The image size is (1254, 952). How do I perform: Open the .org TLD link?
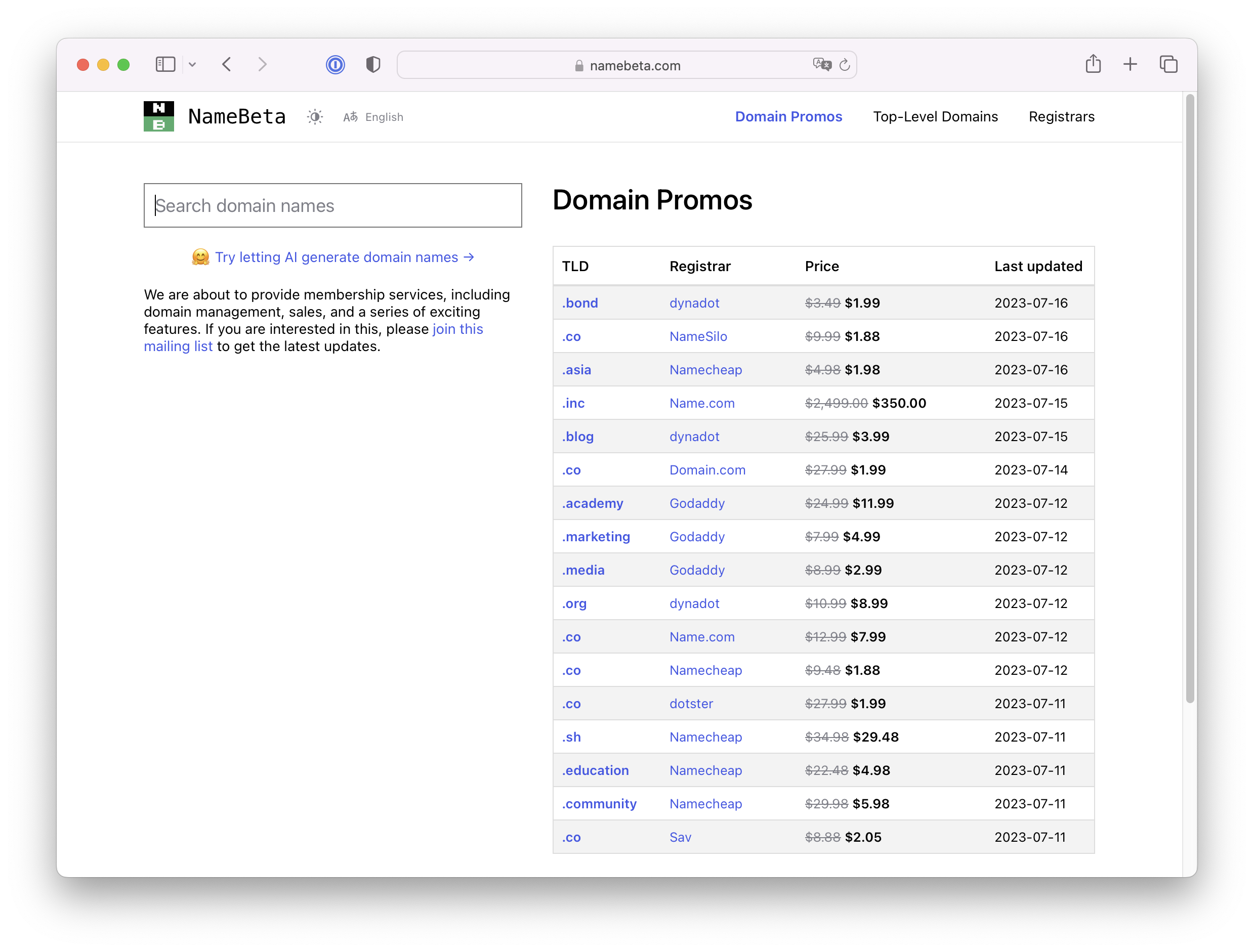[574, 603]
